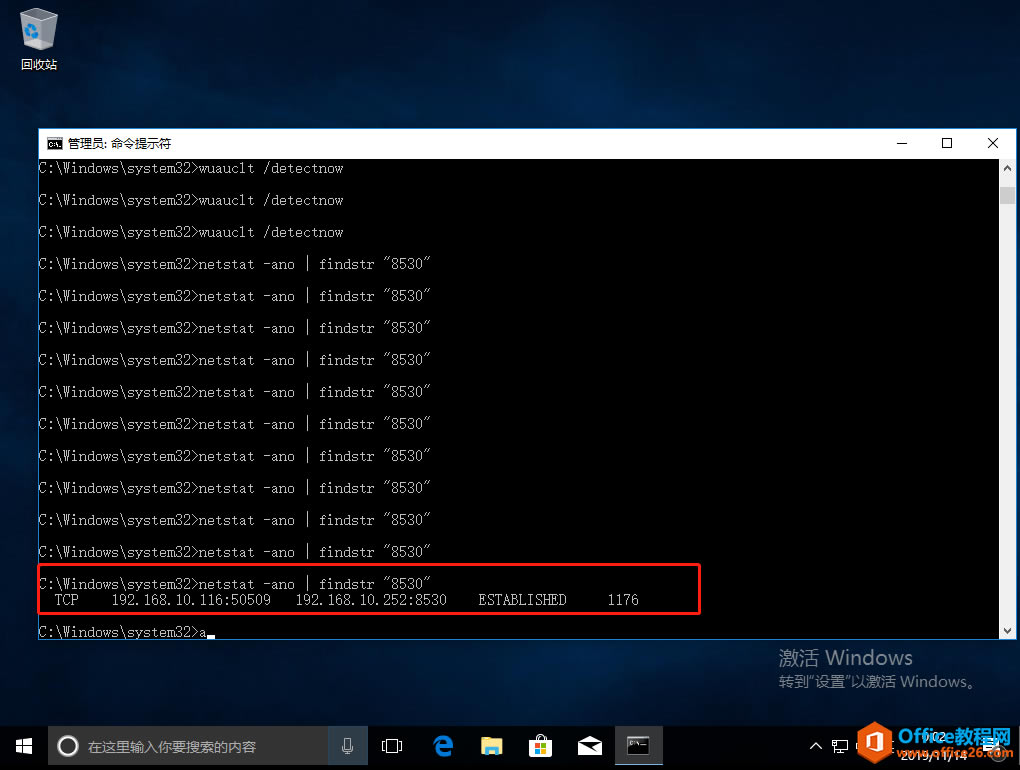This screenshot has height=770, width=1020.
Task: Click the scrollbar thumb in Command Prompt
Action: [1007, 195]
